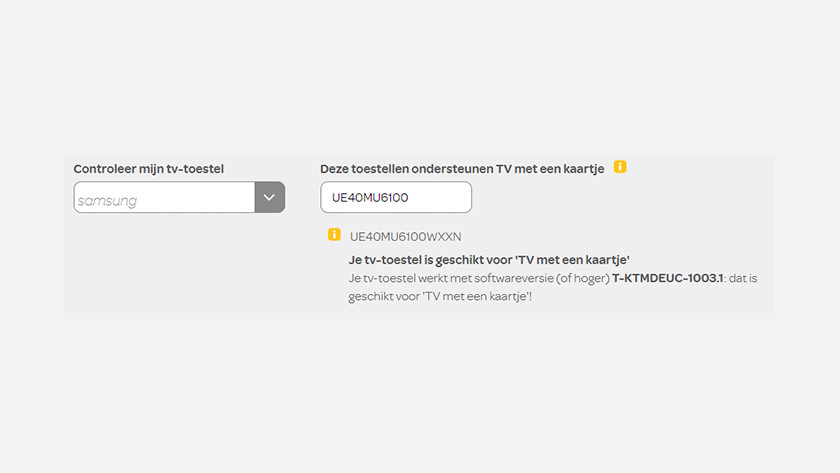Focus the UE40MU6100 model input field
Screen dimensions: 840x473
click(395, 197)
